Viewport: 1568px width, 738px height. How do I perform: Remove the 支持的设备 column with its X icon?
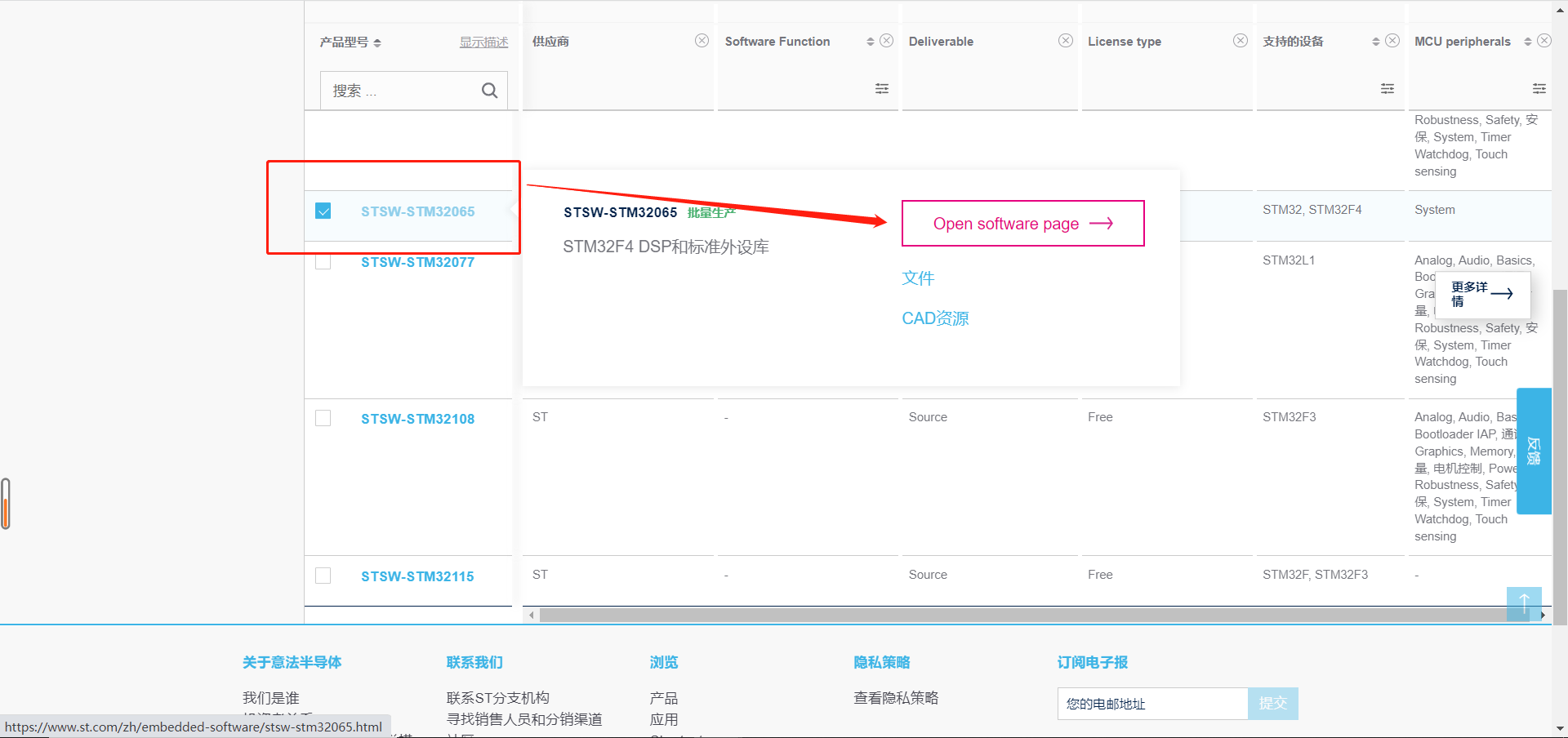[1393, 41]
